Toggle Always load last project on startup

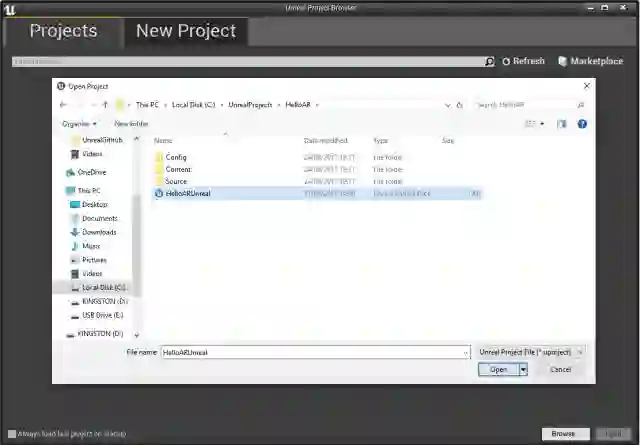(x=12, y=434)
